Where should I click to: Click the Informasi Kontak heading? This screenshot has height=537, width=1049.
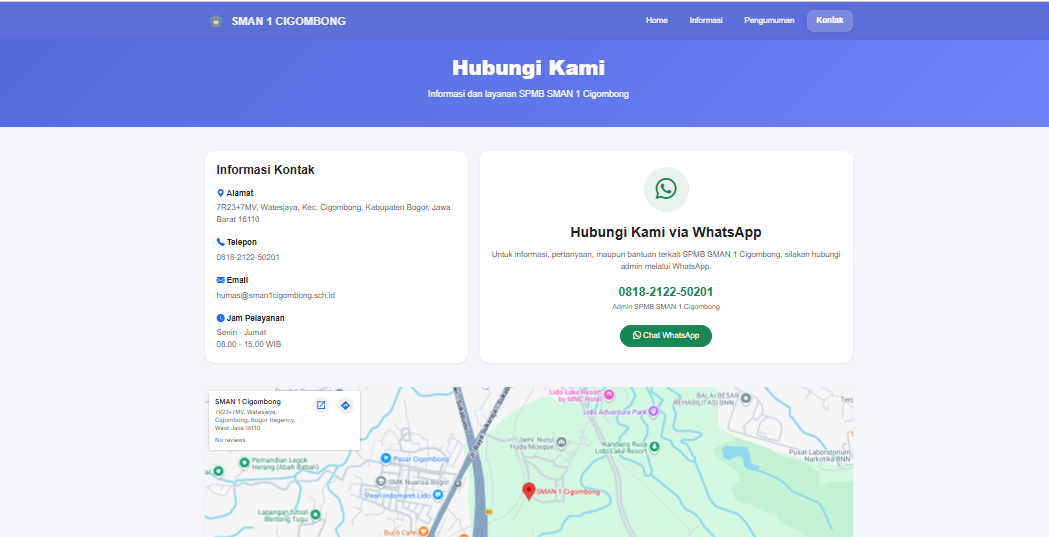(265, 170)
